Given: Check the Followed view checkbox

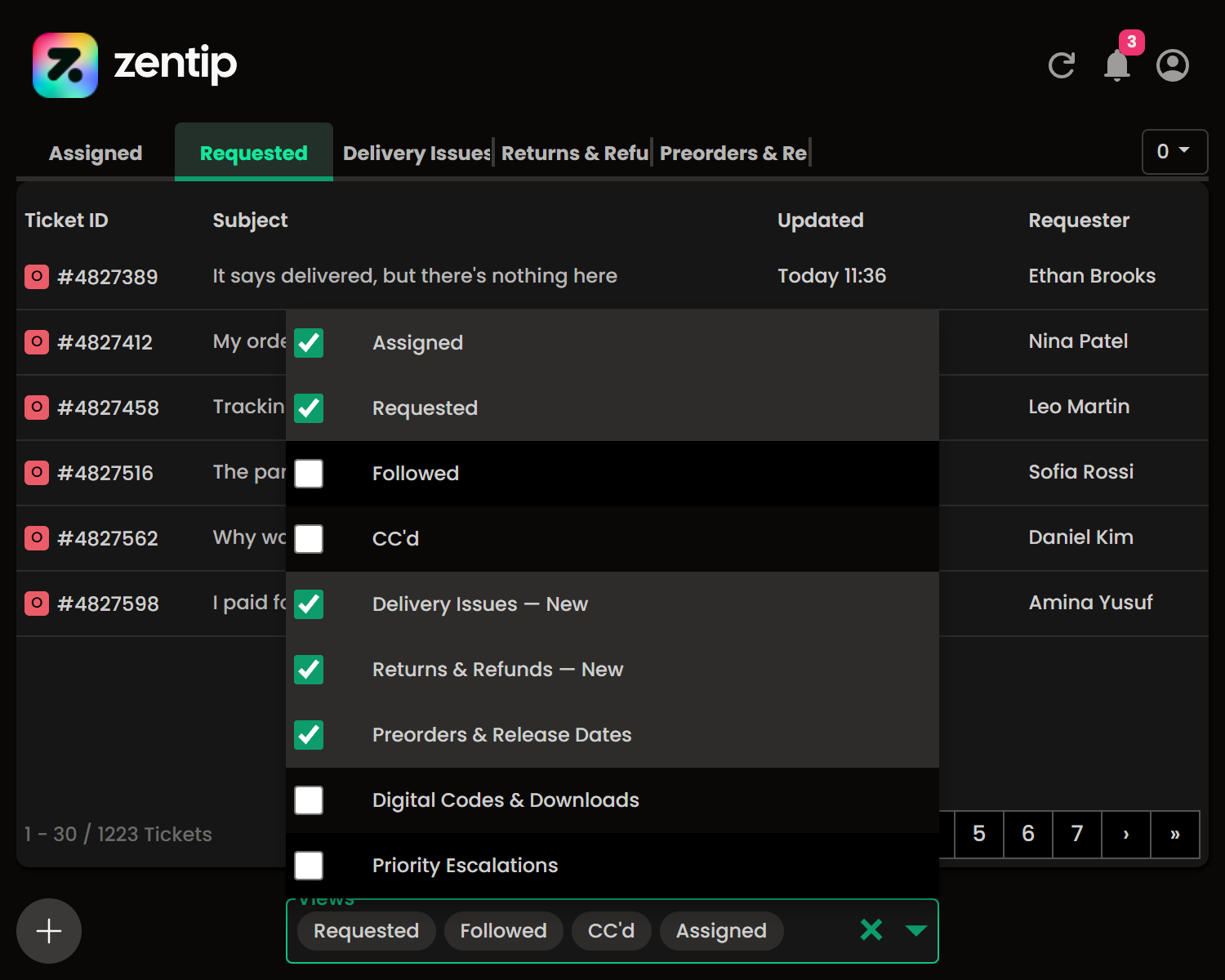Looking at the screenshot, I should pos(309,474).
